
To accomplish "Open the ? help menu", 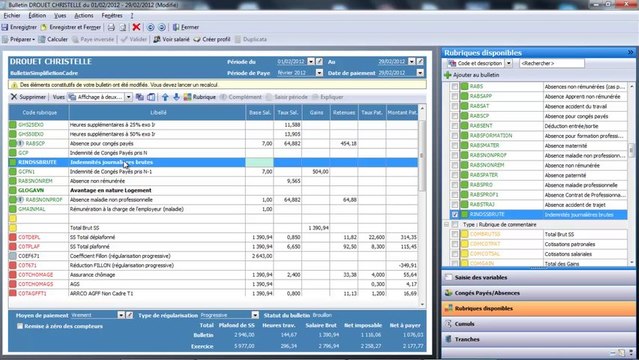I will (x=132, y=15).
